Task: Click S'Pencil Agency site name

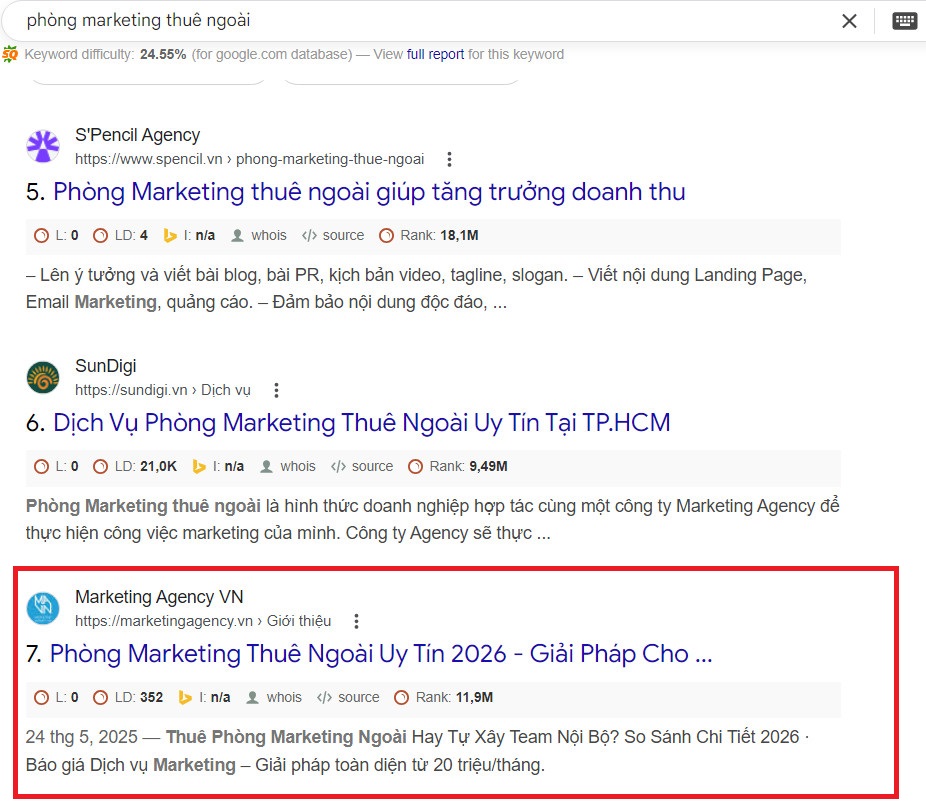Action: coord(138,135)
